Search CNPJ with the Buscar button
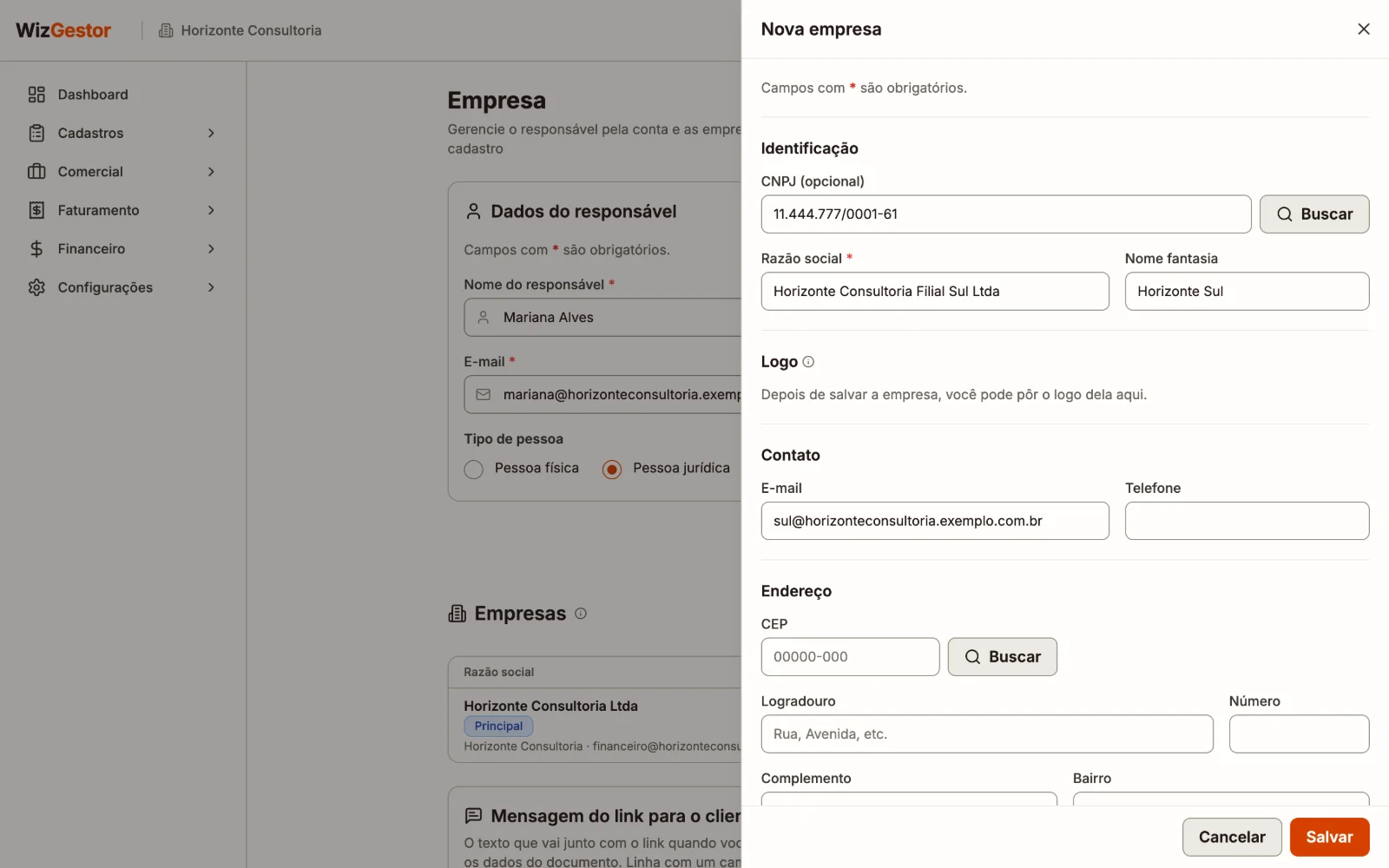1389x868 pixels. 1314,214
